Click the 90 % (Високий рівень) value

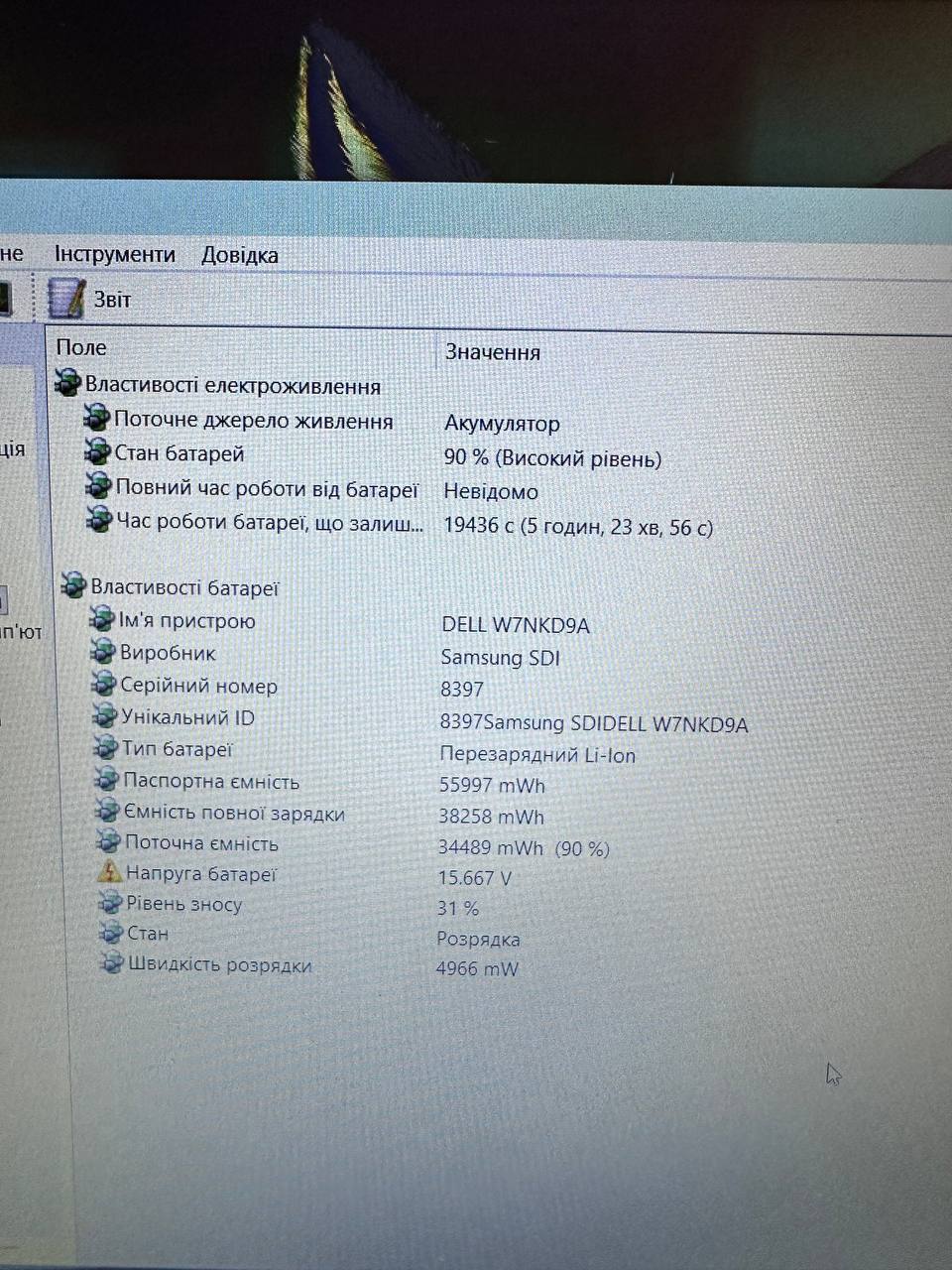tap(552, 458)
